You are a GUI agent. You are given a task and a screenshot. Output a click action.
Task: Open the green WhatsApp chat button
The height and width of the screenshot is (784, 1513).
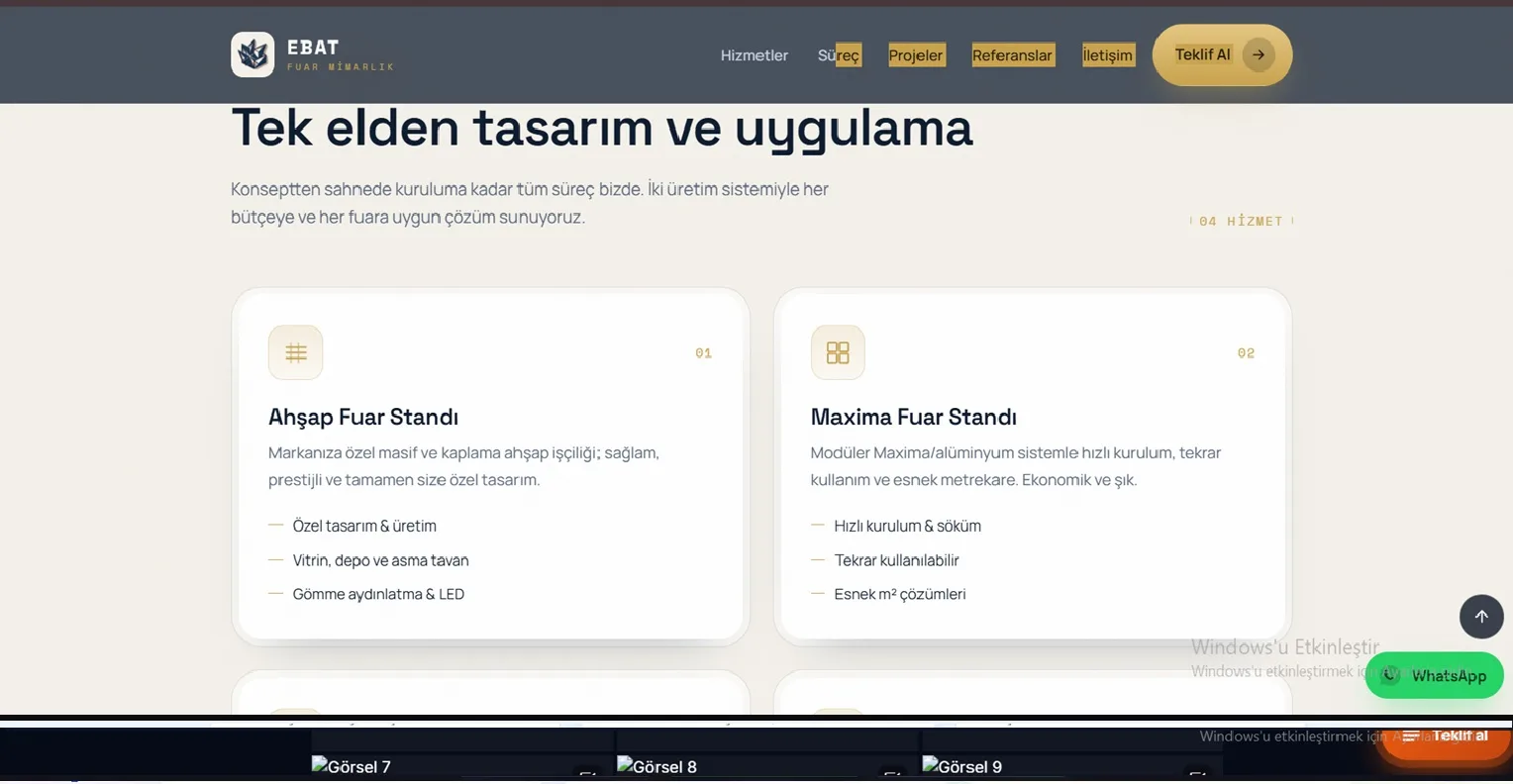1434,675
